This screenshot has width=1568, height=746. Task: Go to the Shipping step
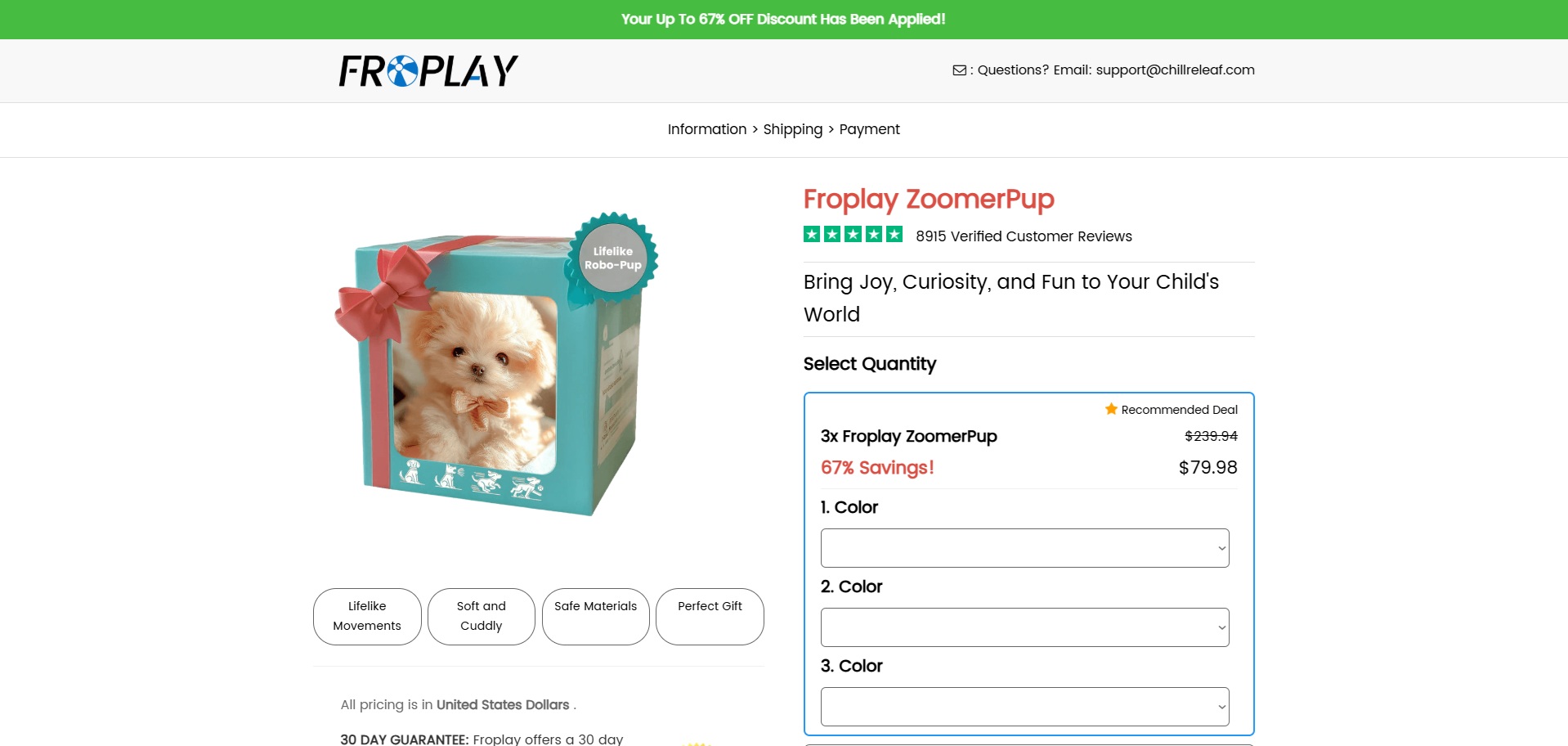pyautogui.click(x=792, y=129)
